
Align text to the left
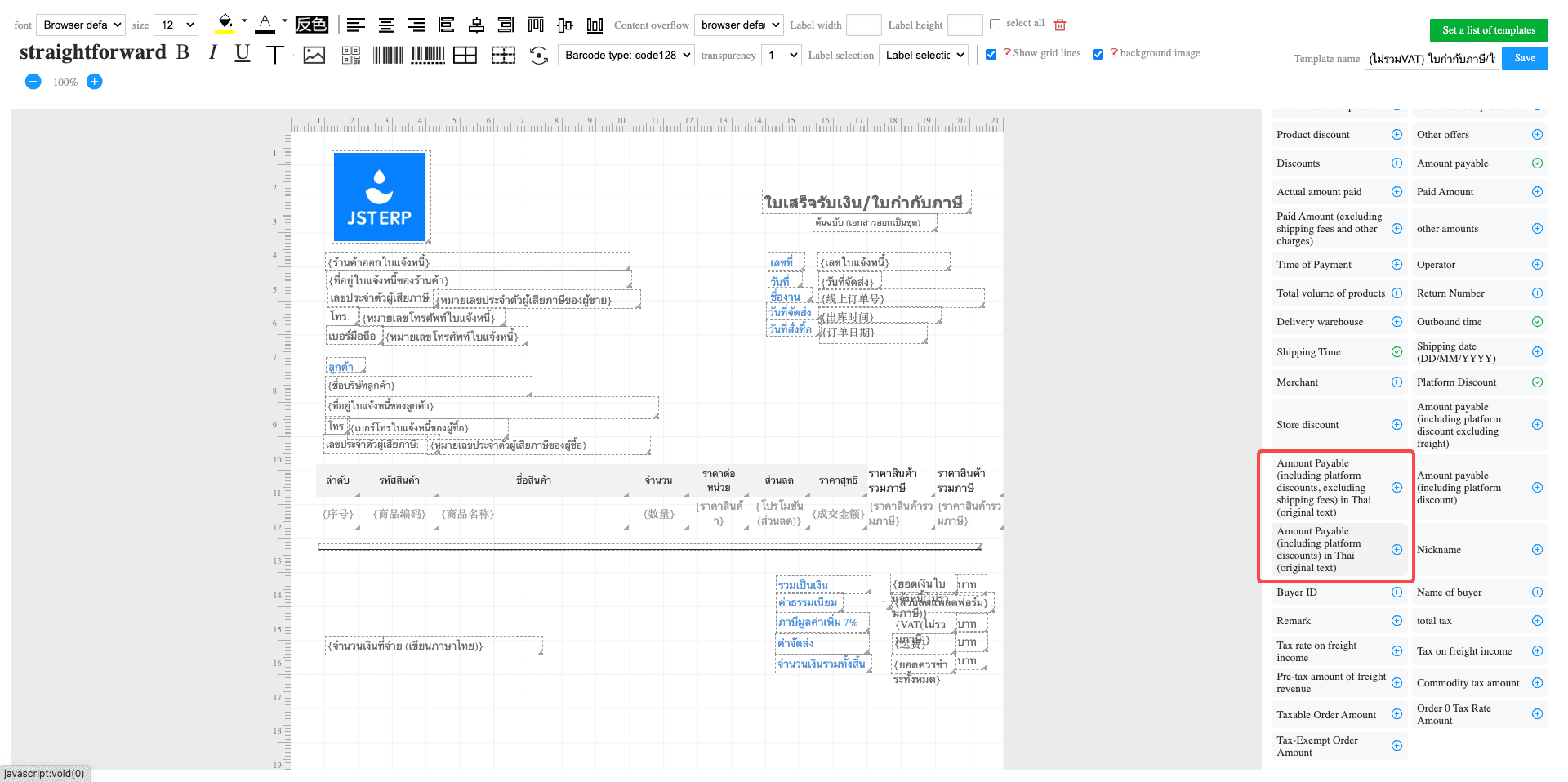pyautogui.click(x=355, y=25)
